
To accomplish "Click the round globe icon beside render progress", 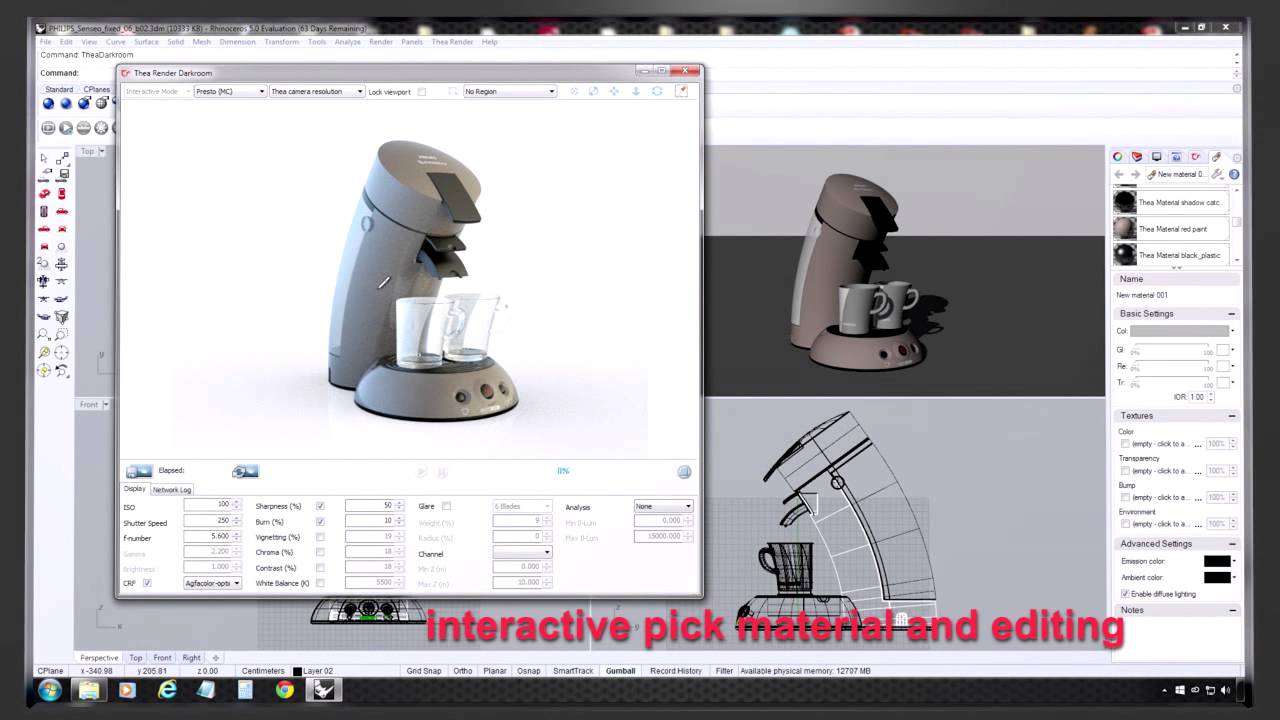I will (684, 472).
